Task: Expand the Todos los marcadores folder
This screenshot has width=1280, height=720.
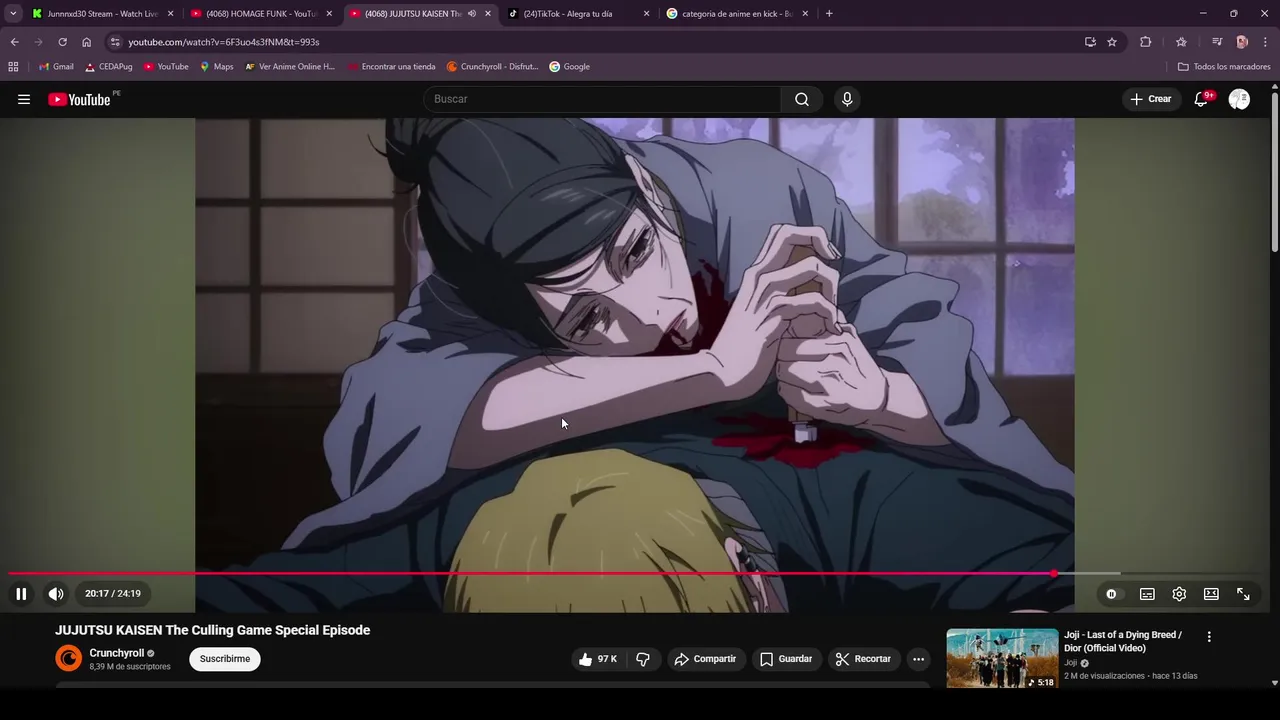Action: (x=1224, y=67)
